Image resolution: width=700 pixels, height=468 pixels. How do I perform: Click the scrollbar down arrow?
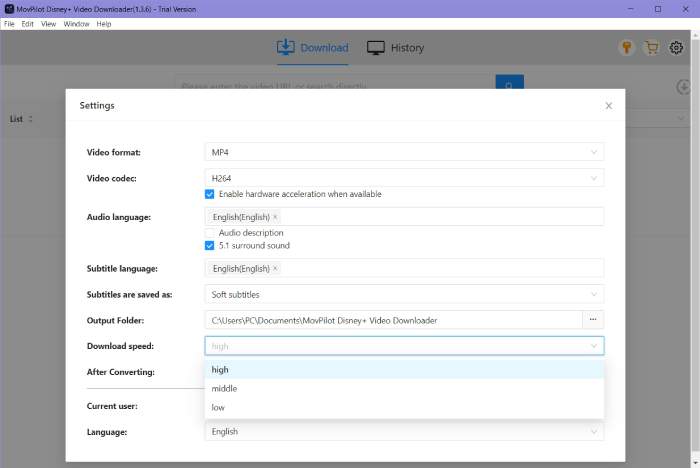pyautogui.click(x=696, y=464)
